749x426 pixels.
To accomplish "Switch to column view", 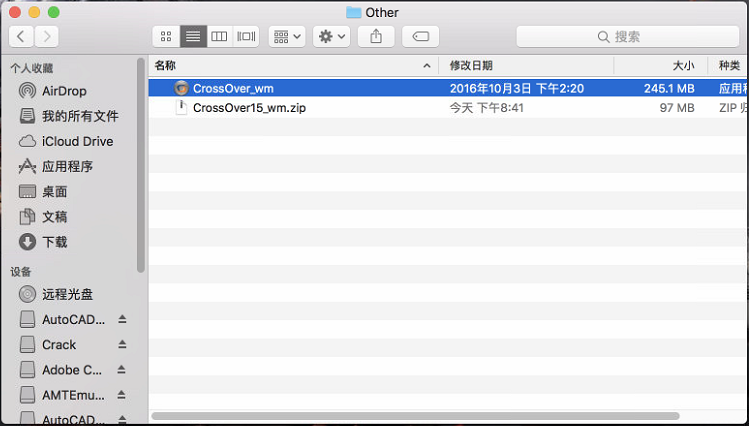I will pos(219,37).
